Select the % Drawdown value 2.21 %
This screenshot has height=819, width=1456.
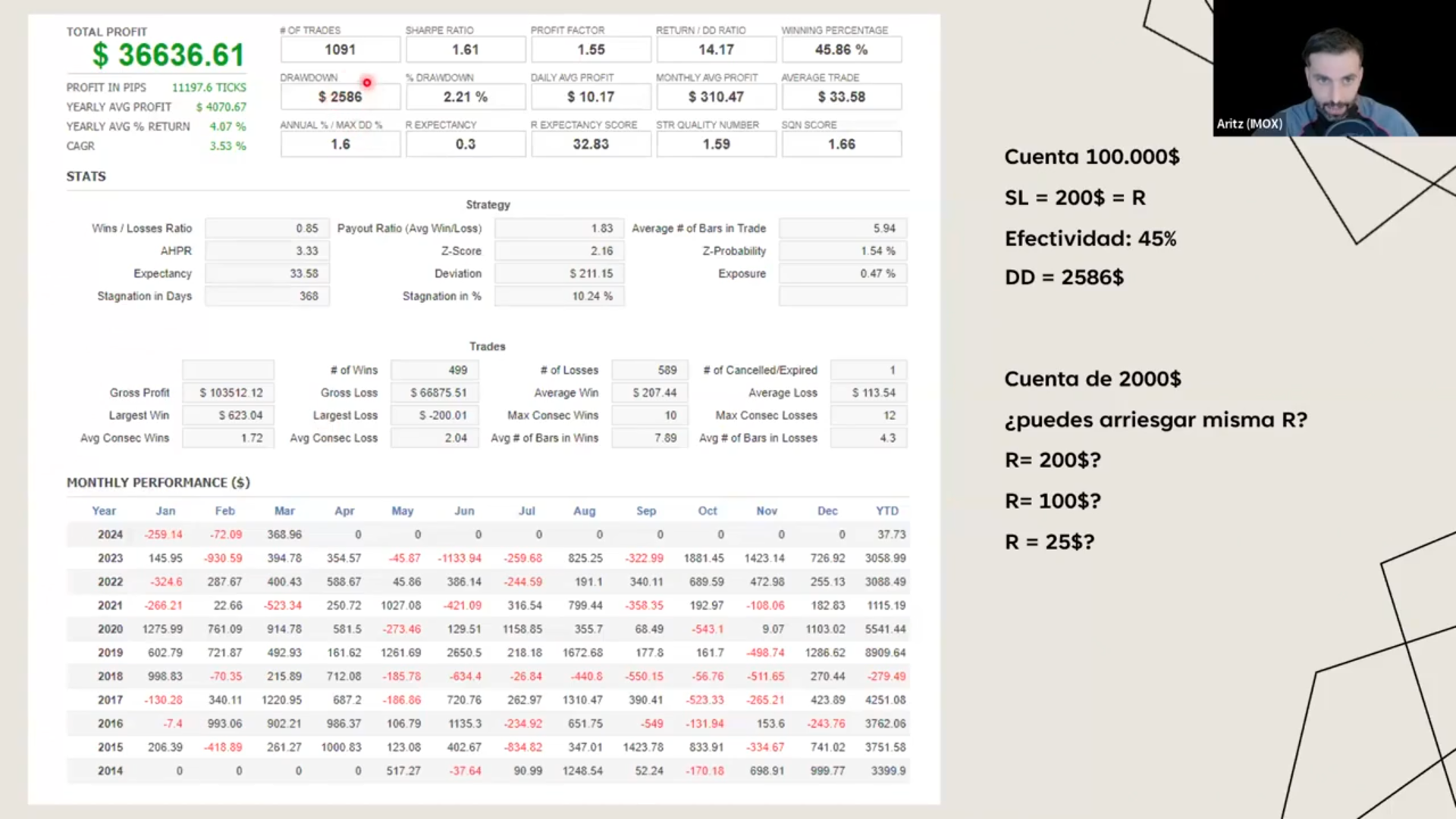click(x=465, y=97)
